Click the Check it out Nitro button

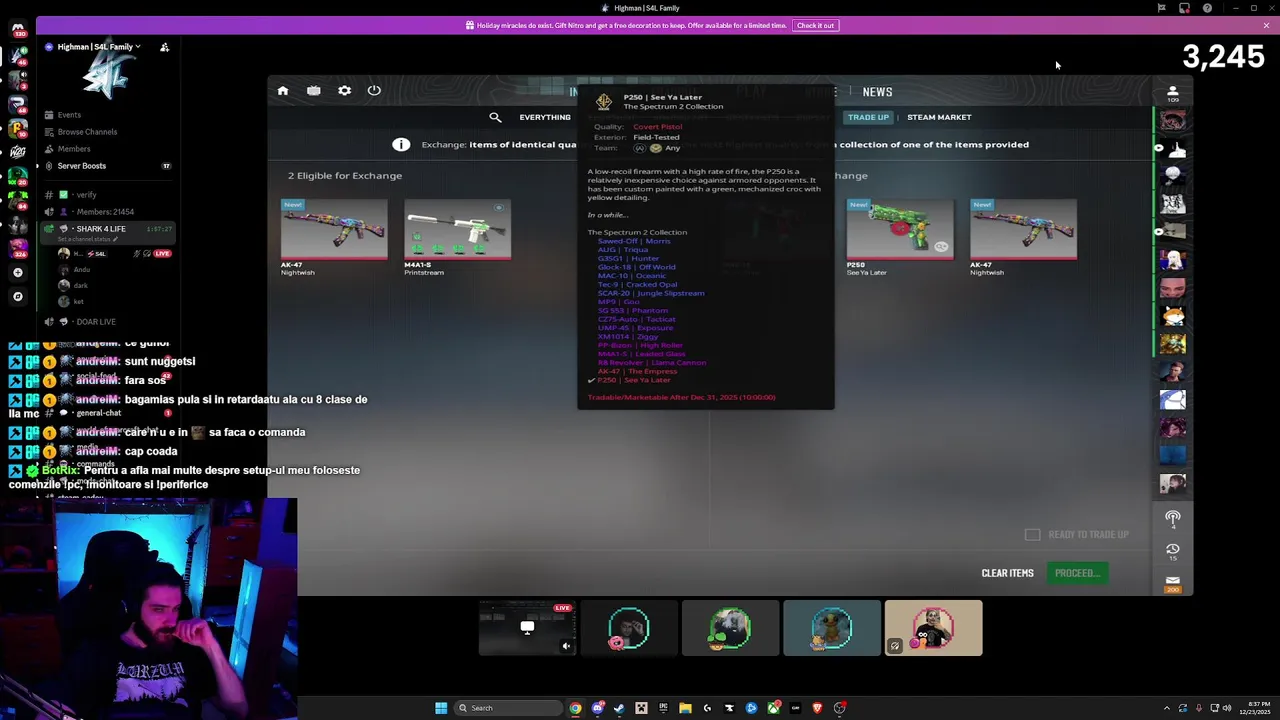(815, 25)
